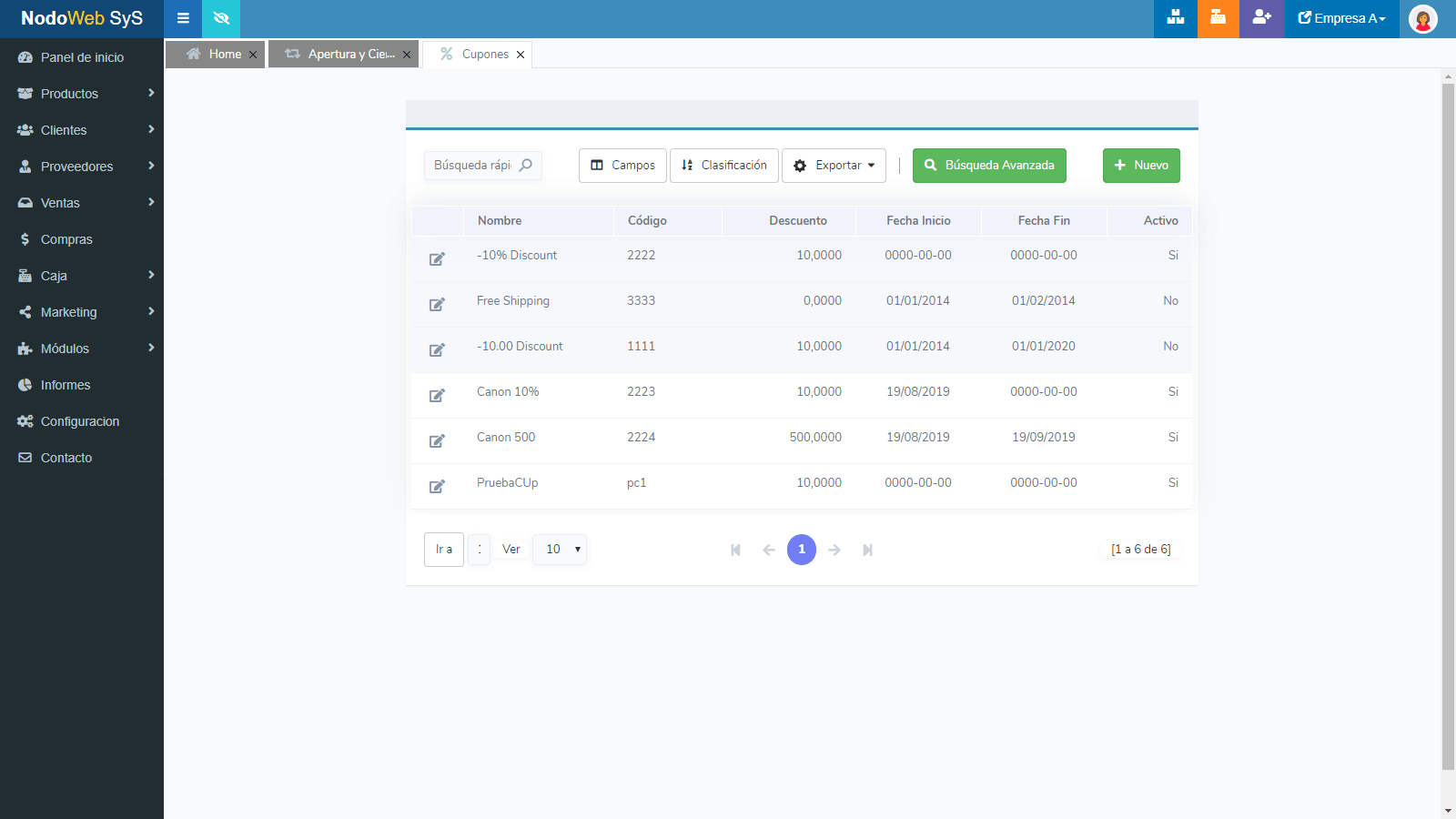
Task: Edit the Free Shipping coupon row
Action: (437, 304)
